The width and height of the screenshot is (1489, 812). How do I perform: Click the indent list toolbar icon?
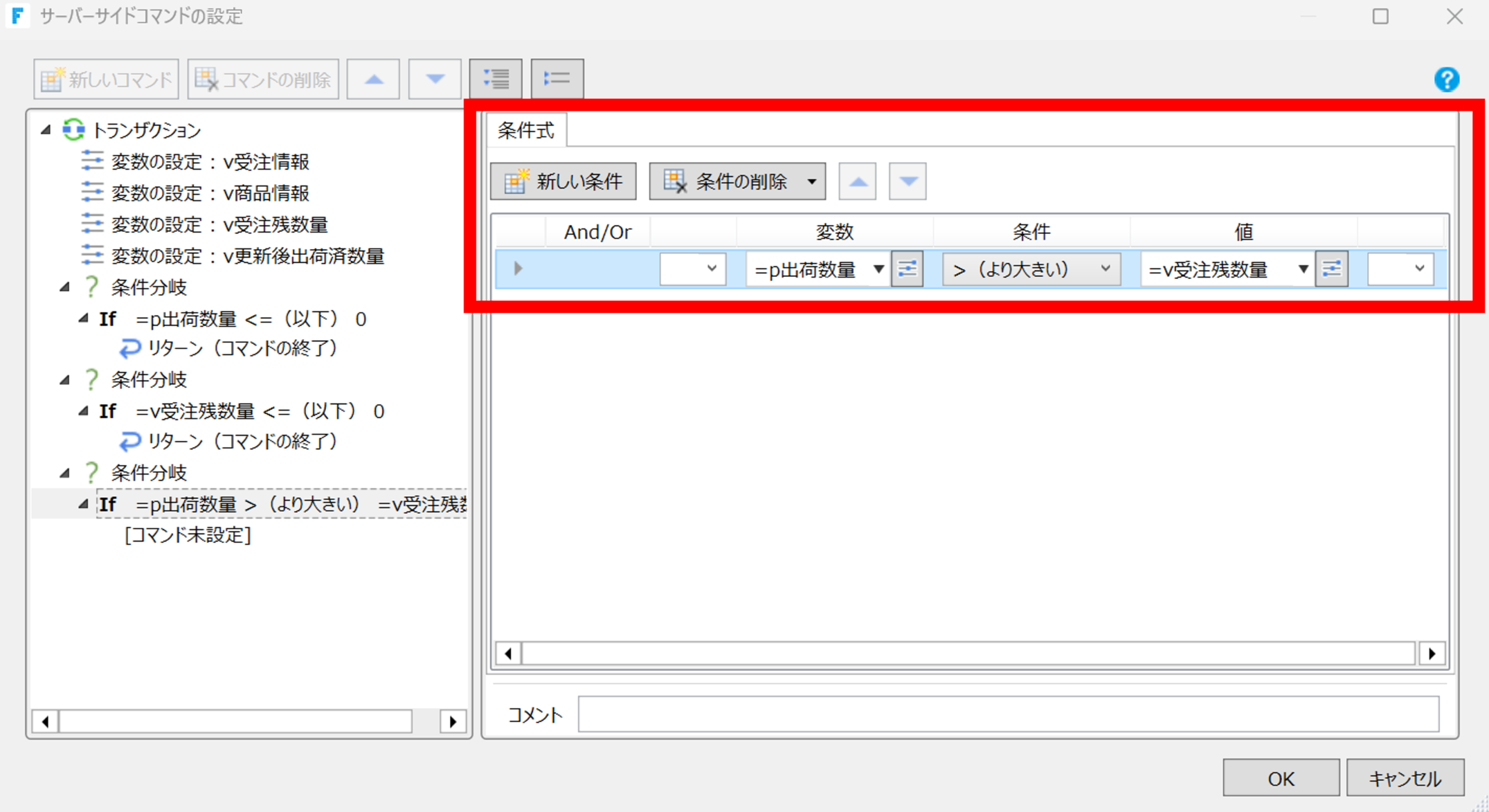pyautogui.click(x=496, y=79)
